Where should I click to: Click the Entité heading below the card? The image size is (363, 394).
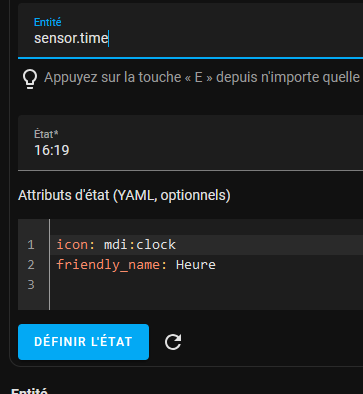tap(29, 391)
